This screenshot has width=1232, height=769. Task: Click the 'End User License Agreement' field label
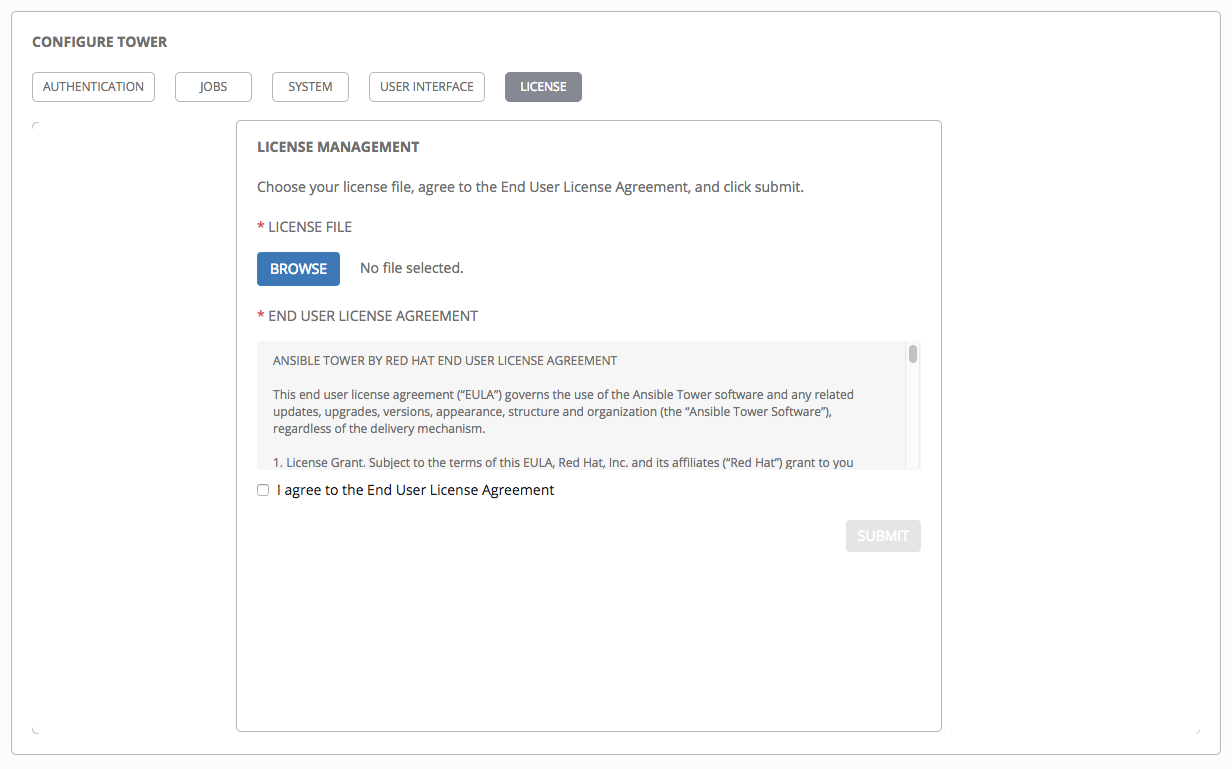coord(373,316)
